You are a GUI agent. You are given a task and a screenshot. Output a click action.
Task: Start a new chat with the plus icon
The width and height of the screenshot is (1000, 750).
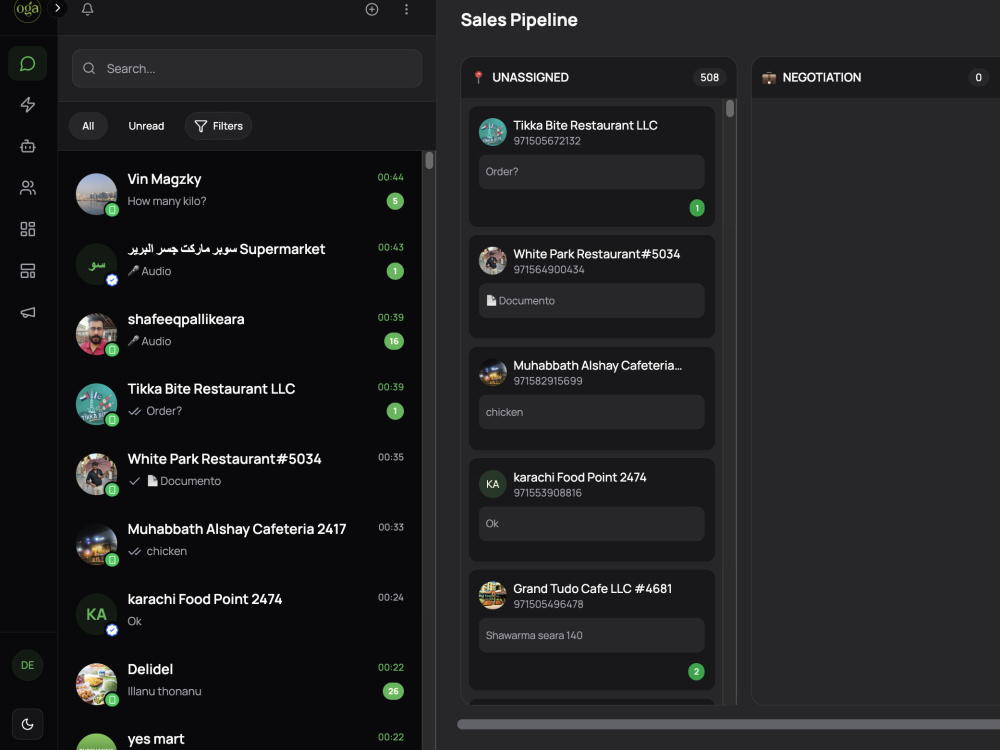pos(372,9)
